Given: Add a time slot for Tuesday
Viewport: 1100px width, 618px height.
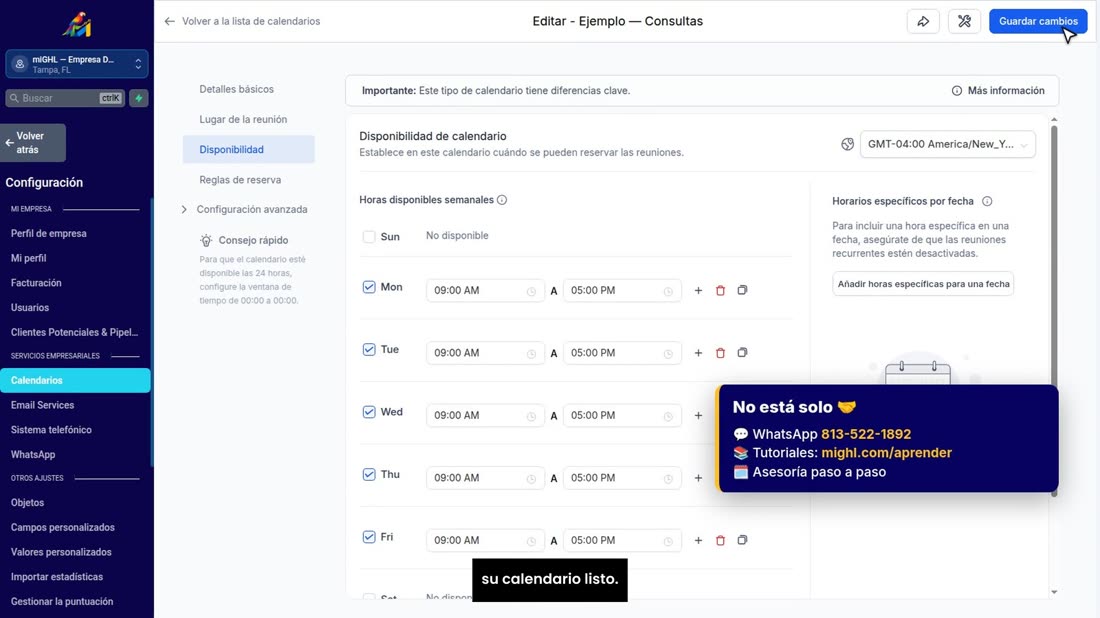Looking at the screenshot, I should [698, 353].
